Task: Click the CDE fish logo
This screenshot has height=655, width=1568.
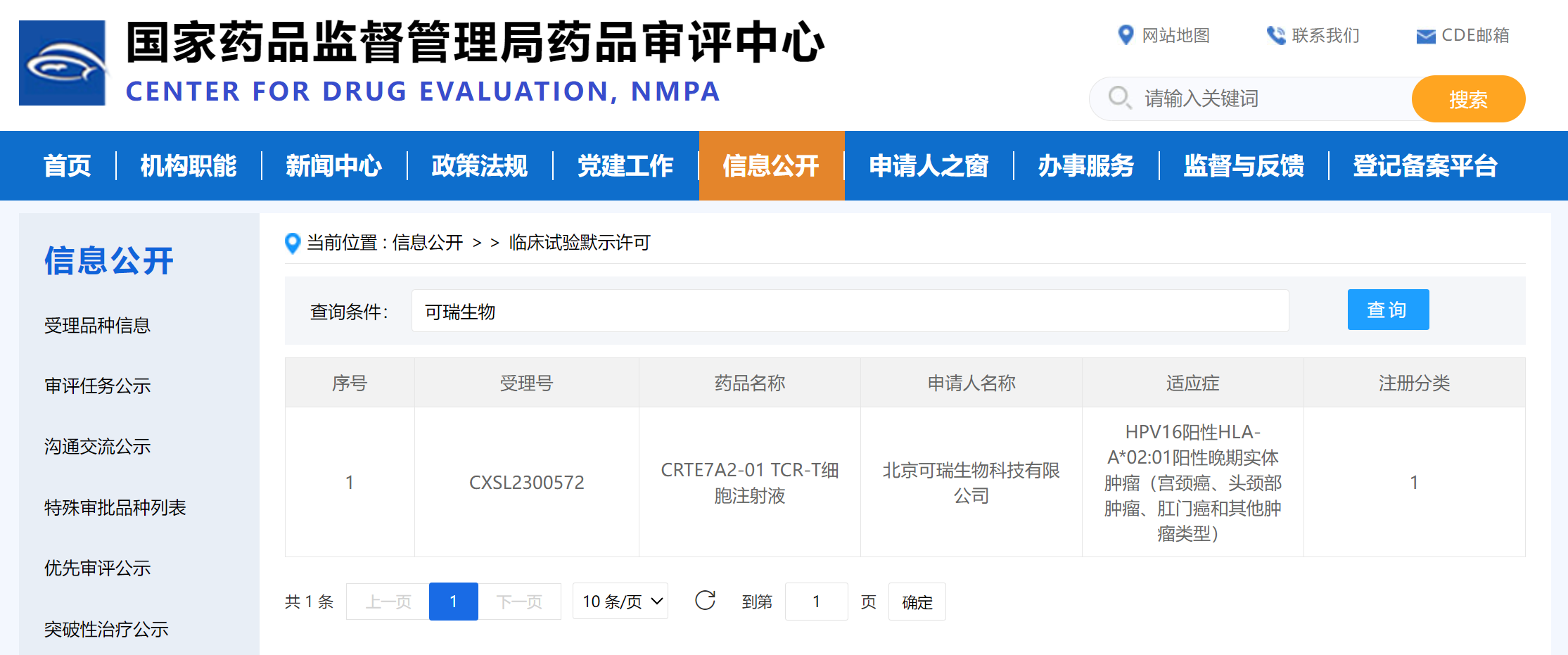Action: pos(63,63)
